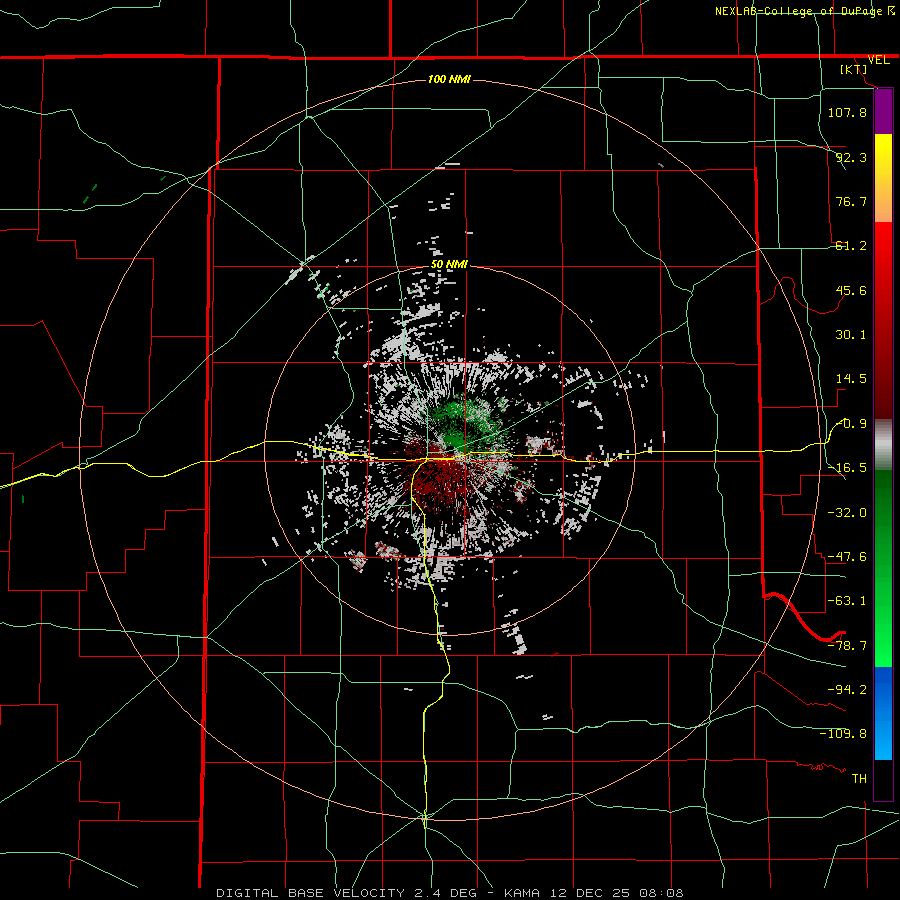The height and width of the screenshot is (900, 900).
Task: Click the 30.1 legend value
Action: click(x=851, y=335)
